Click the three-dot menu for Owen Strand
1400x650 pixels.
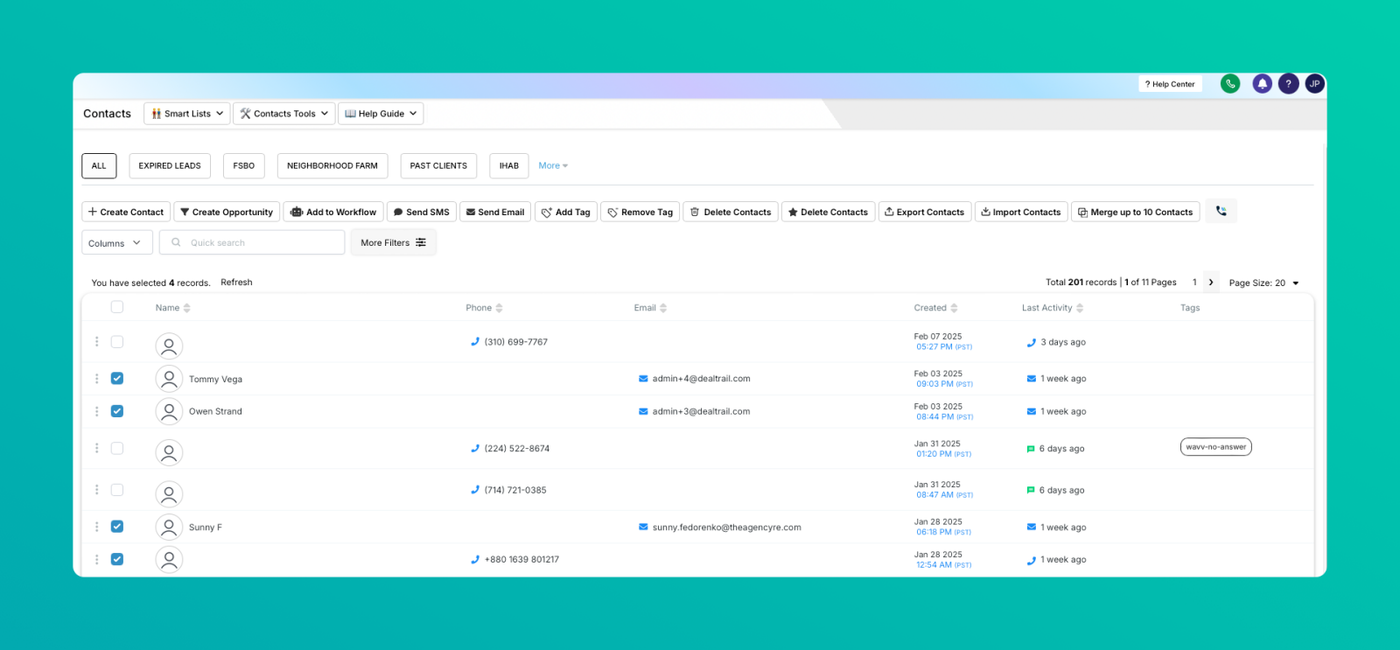[x=97, y=411]
